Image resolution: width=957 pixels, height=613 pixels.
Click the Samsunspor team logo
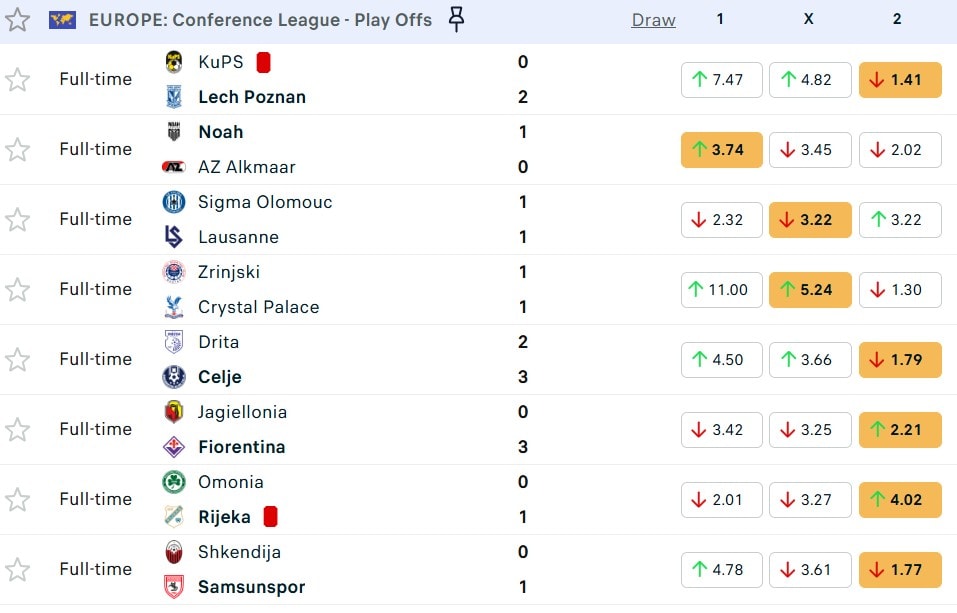pos(174,587)
